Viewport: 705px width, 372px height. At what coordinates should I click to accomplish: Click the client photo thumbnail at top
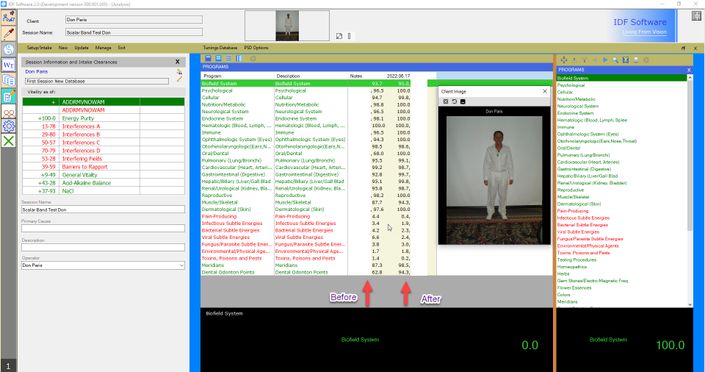click(287, 26)
